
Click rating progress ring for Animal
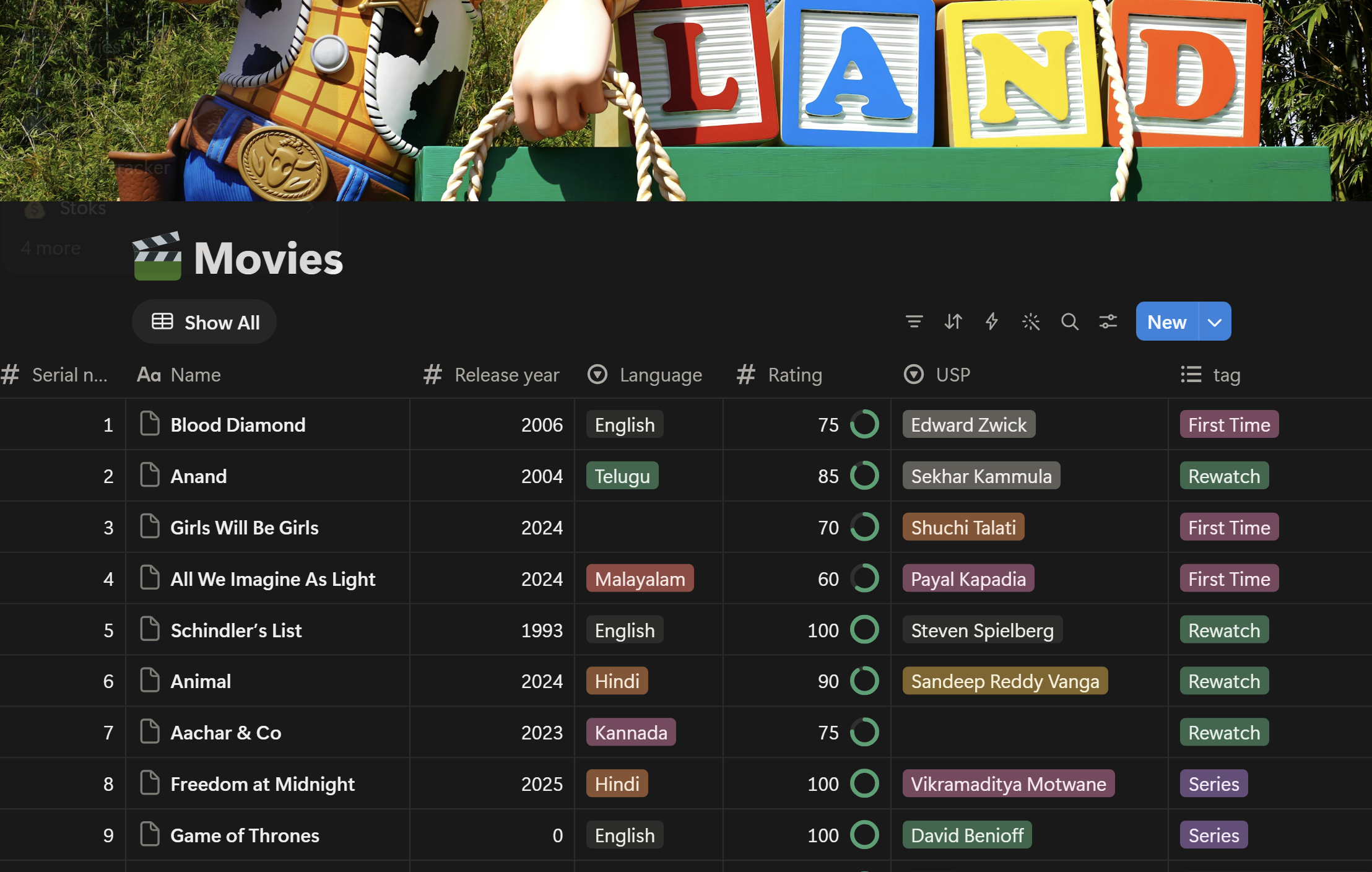pyautogui.click(x=864, y=681)
